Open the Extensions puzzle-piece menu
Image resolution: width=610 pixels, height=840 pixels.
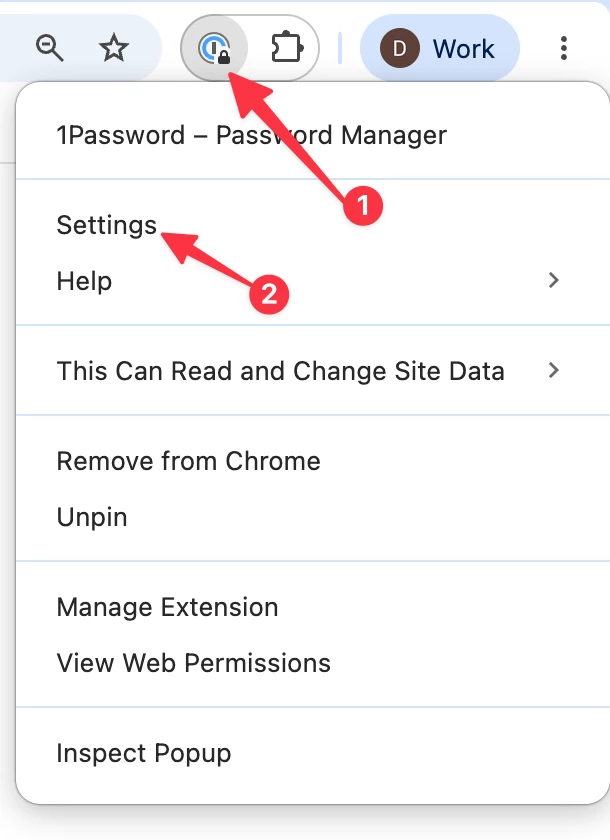[x=287, y=48]
